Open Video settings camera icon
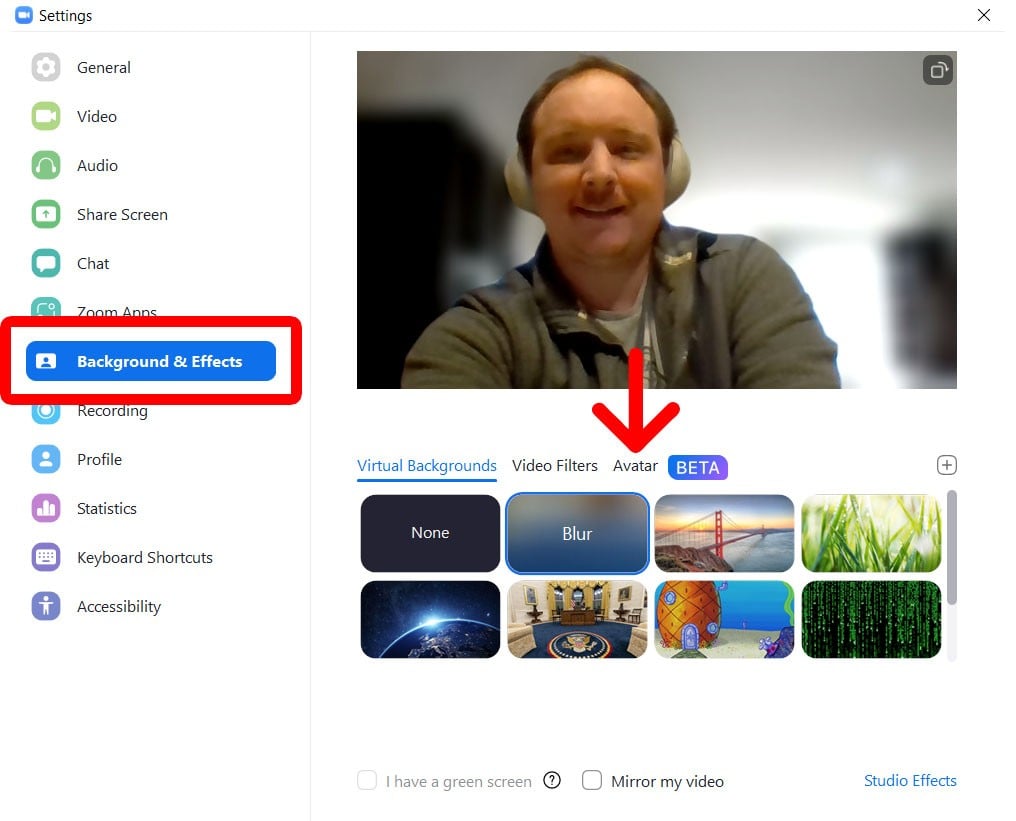 [46, 116]
